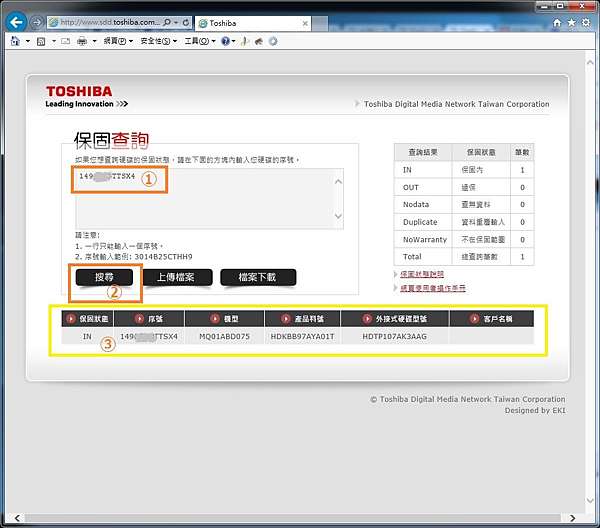Click the search magnifier in the address bar
Screen dimensions: 600x528
click(167, 23)
